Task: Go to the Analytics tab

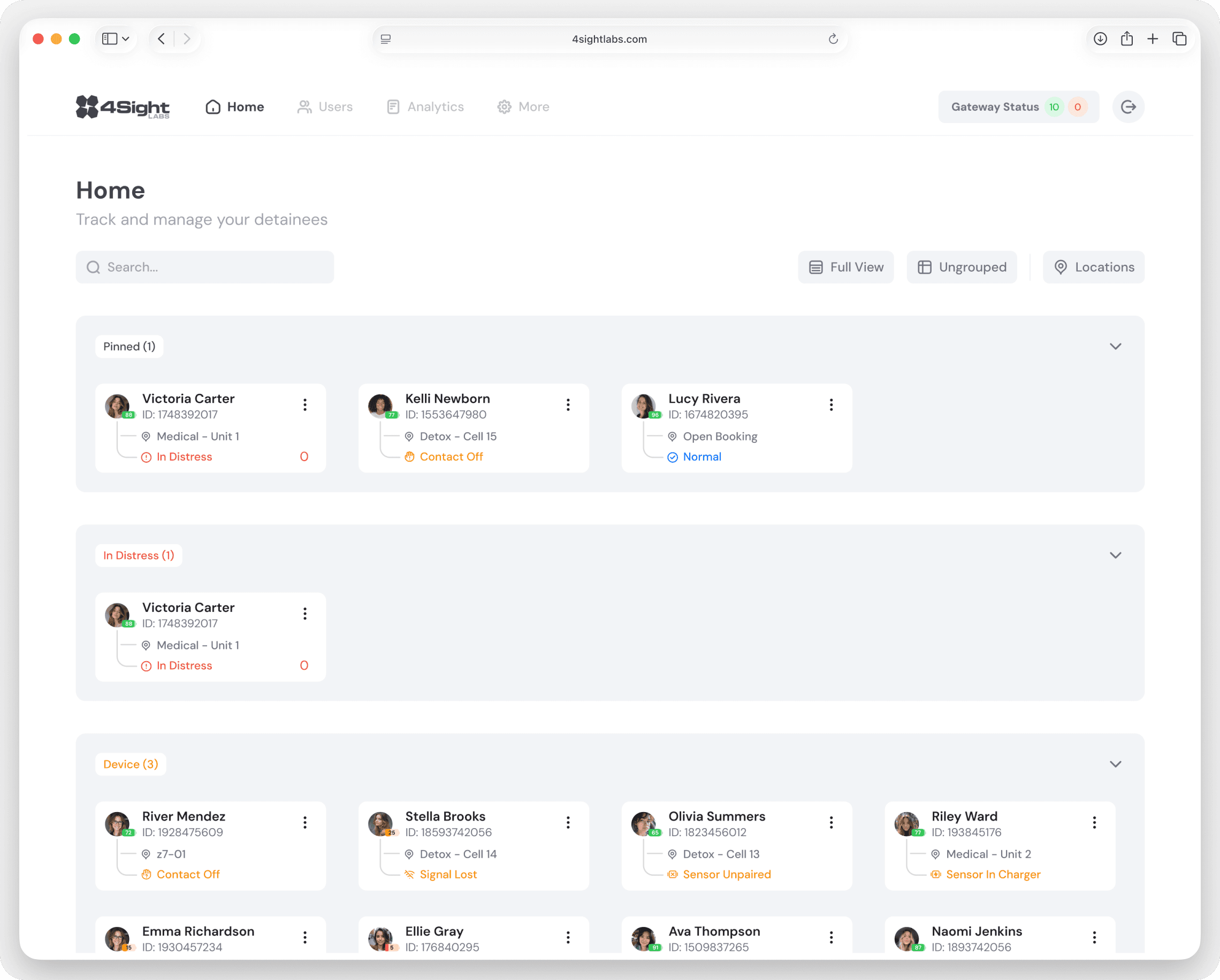Action: tap(425, 107)
